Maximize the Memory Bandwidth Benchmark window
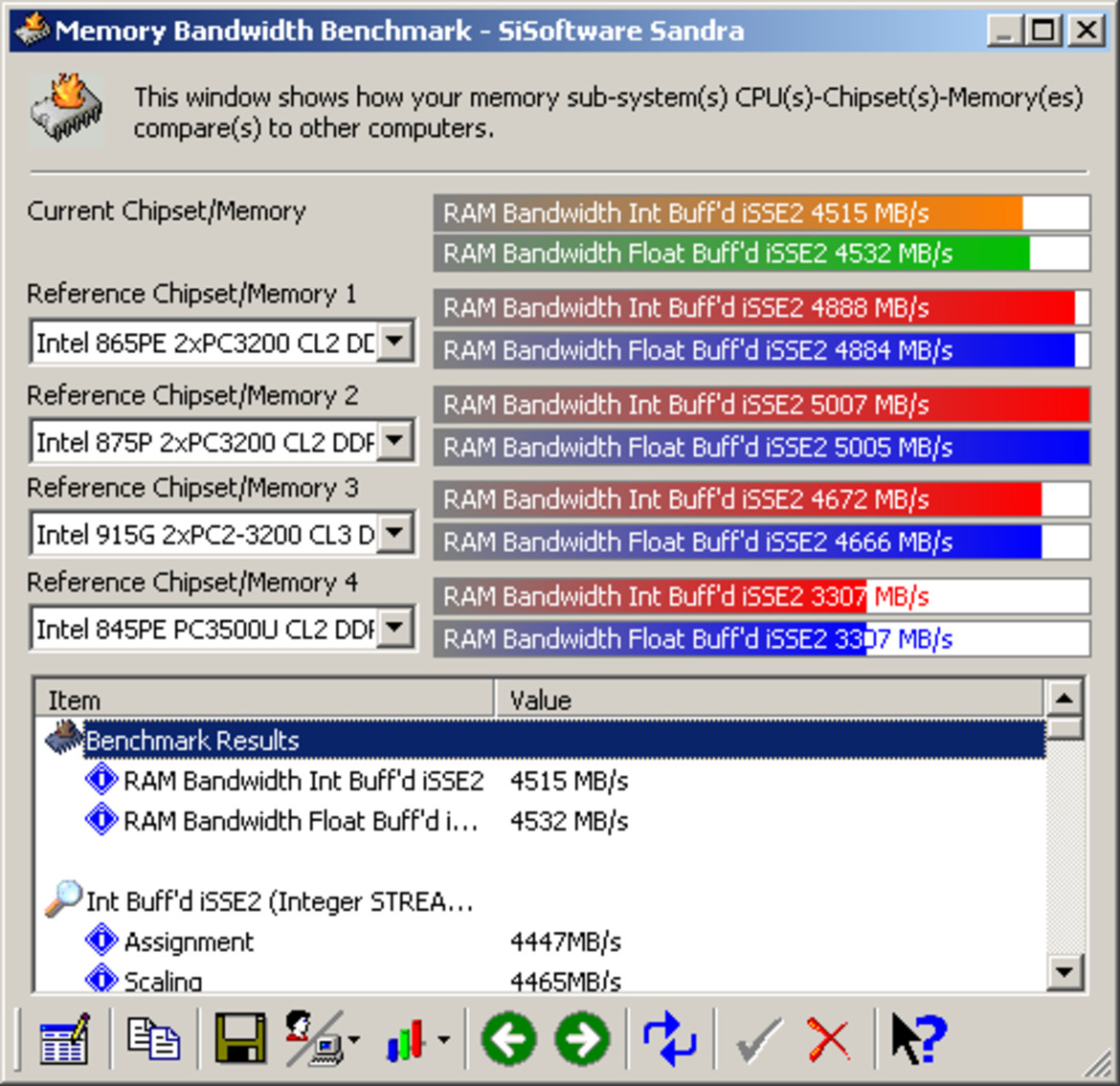This screenshot has height=1086, width=1120. [1043, 30]
